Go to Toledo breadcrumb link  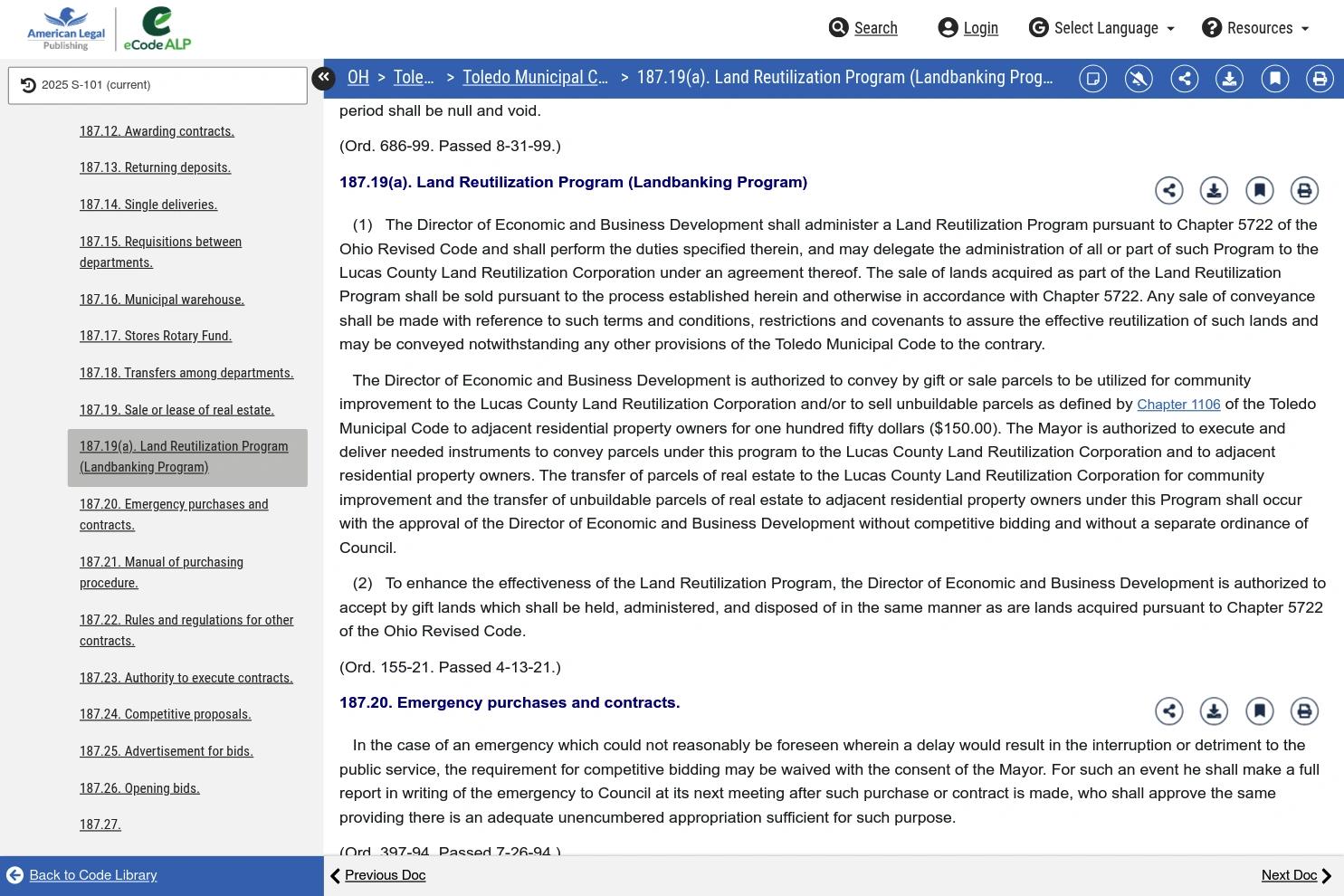click(x=414, y=78)
